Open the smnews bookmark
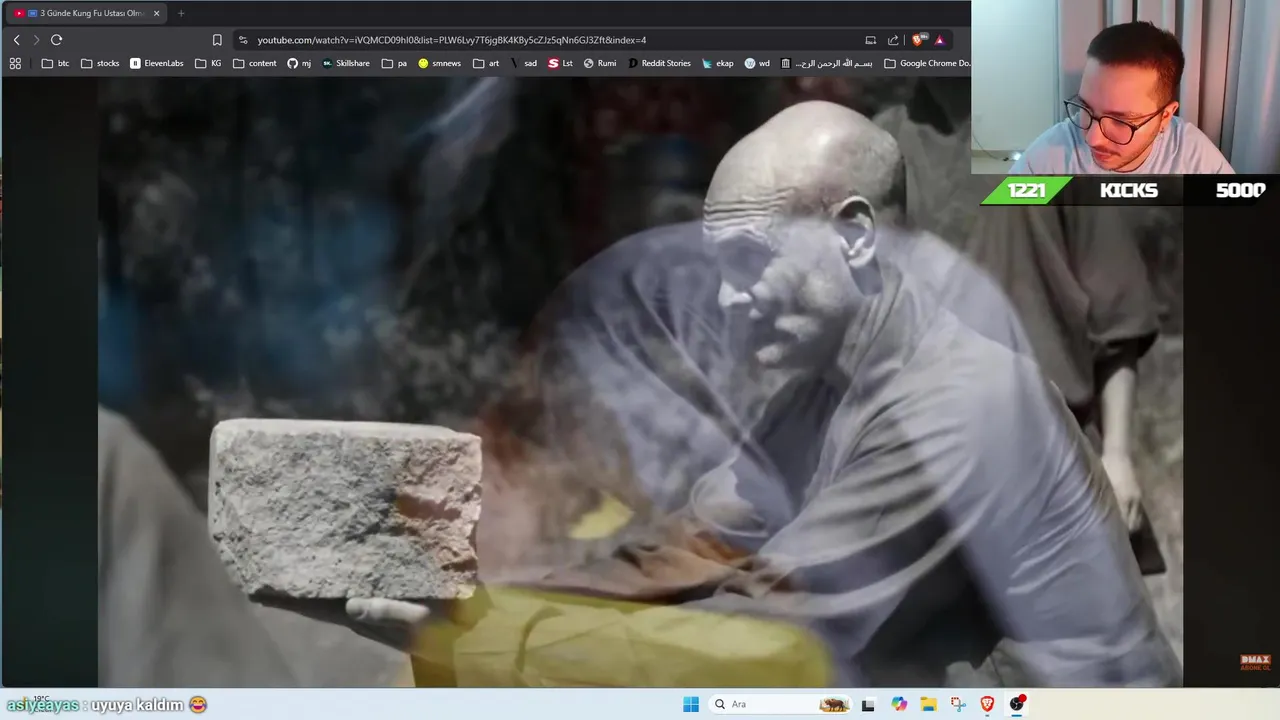Screen dimensions: 1280x720 tap(440, 63)
